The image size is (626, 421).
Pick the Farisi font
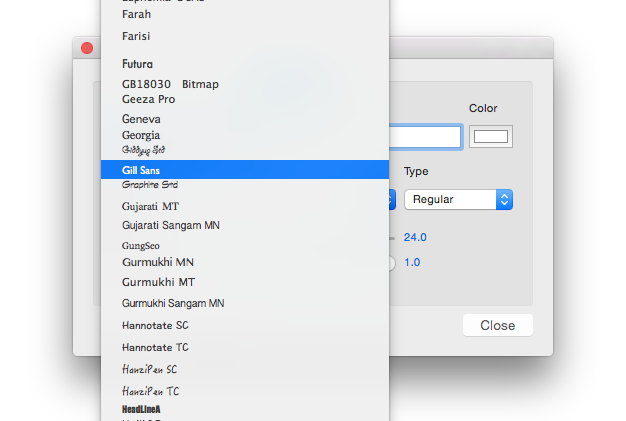pos(136,36)
